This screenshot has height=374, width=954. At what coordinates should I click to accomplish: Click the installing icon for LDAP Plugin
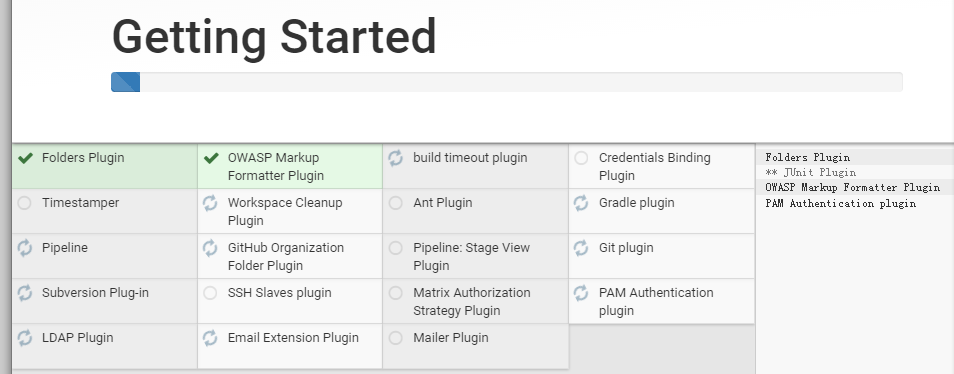pos(25,338)
